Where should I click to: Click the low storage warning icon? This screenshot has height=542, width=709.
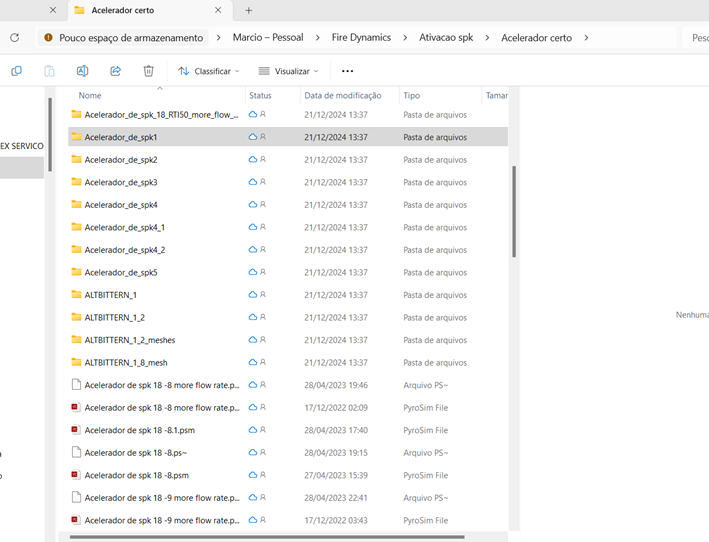coord(48,38)
